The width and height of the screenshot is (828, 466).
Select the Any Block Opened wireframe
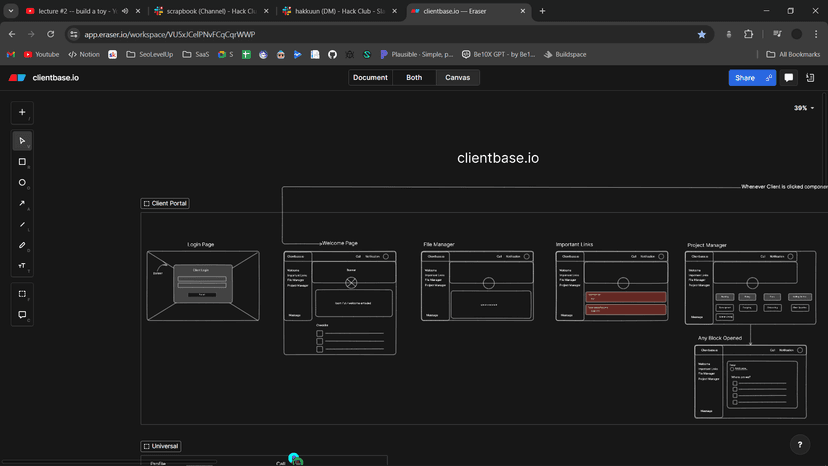point(750,381)
